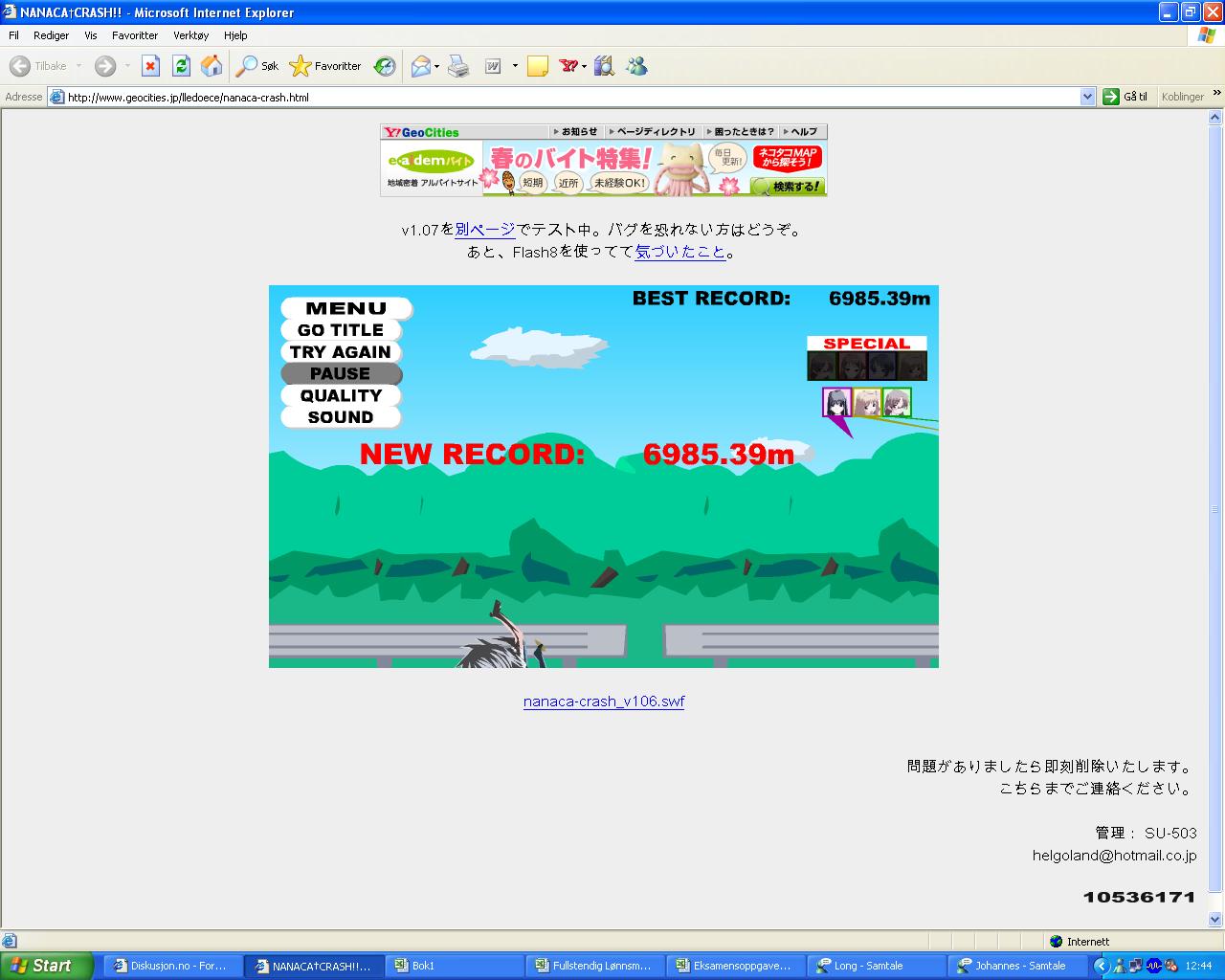
Task: Click the blue wave tray icon
Action: [1154, 966]
